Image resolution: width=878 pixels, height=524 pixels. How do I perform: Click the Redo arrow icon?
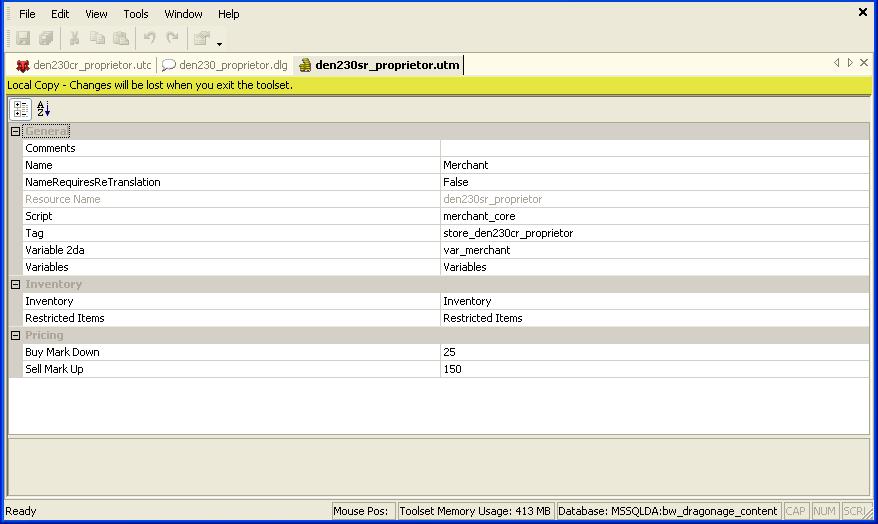coord(172,39)
